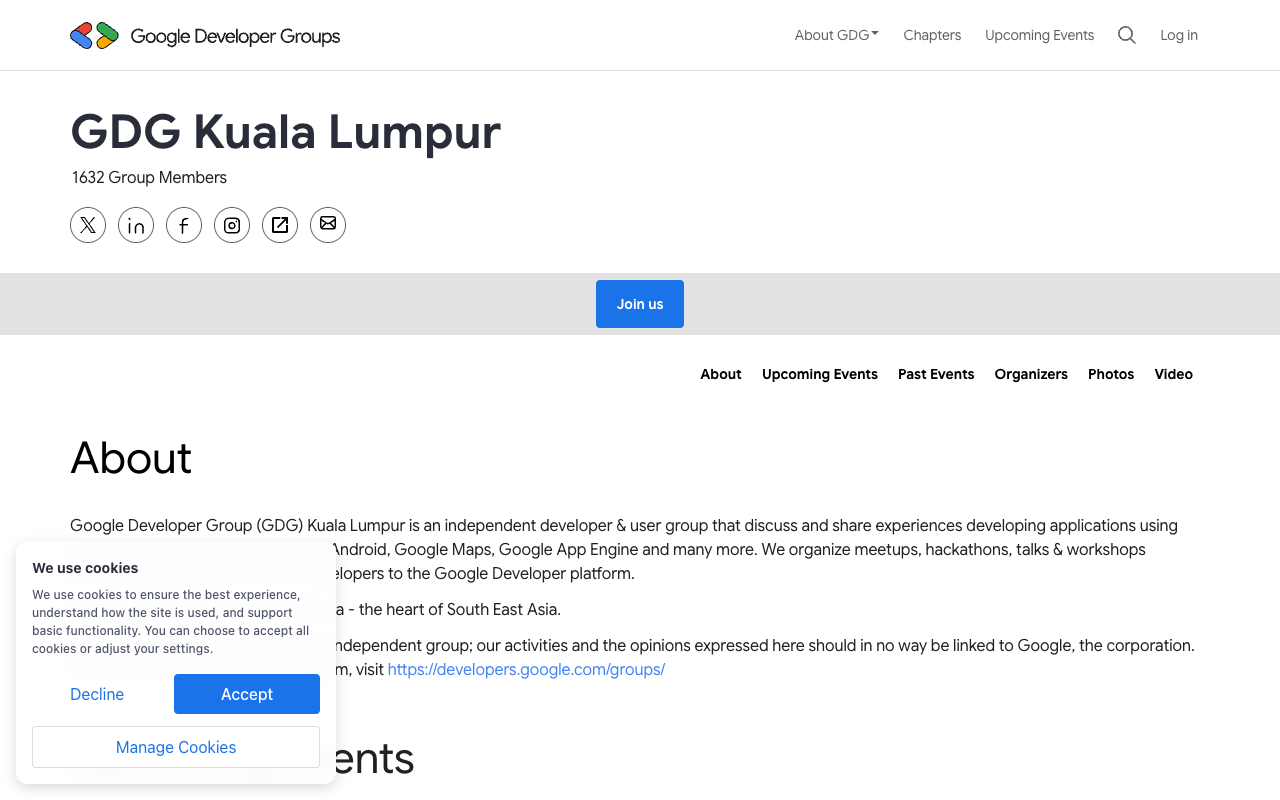The height and width of the screenshot is (800, 1280).
Task: Open the Facebook page icon
Action: (184, 225)
